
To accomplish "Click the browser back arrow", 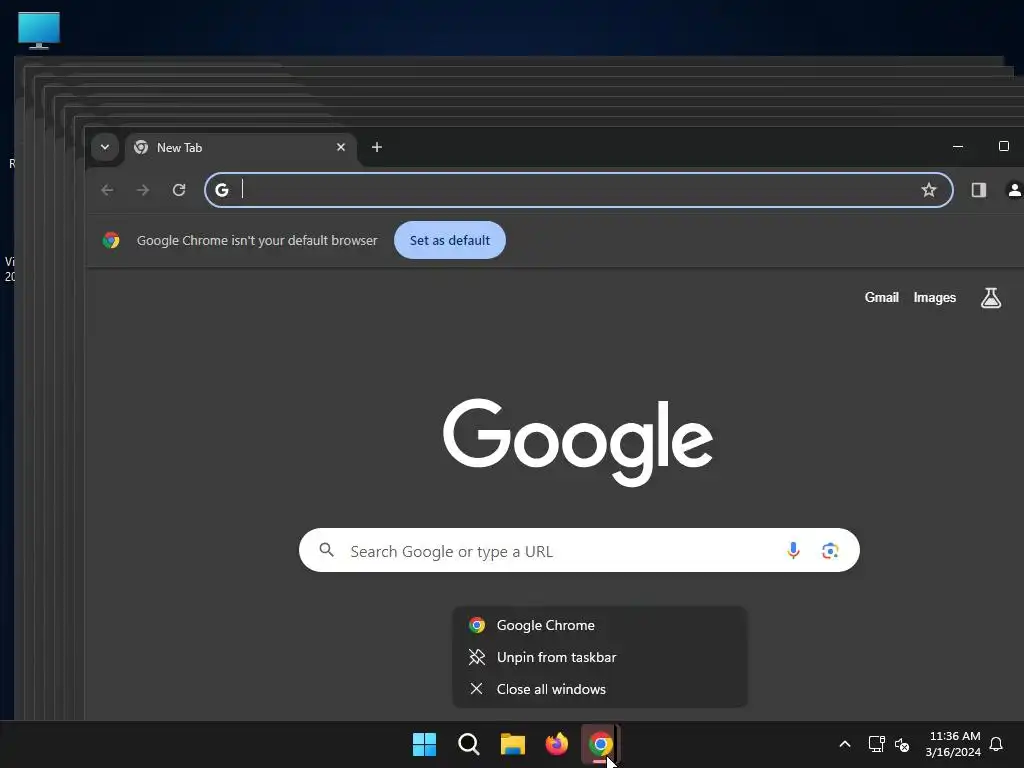I will [107, 190].
